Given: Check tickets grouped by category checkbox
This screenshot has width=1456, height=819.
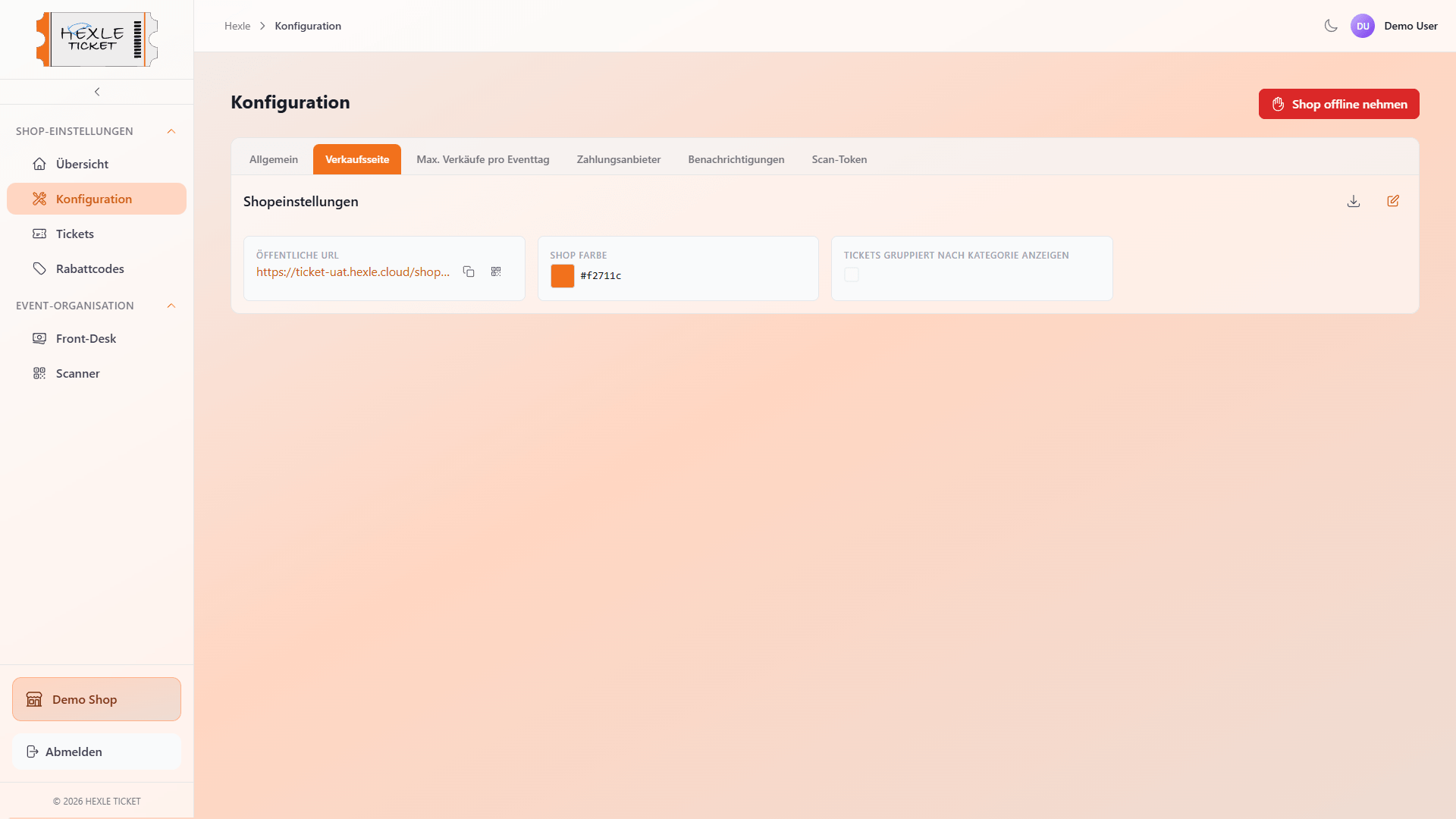Looking at the screenshot, I should (x=852, y=275).
